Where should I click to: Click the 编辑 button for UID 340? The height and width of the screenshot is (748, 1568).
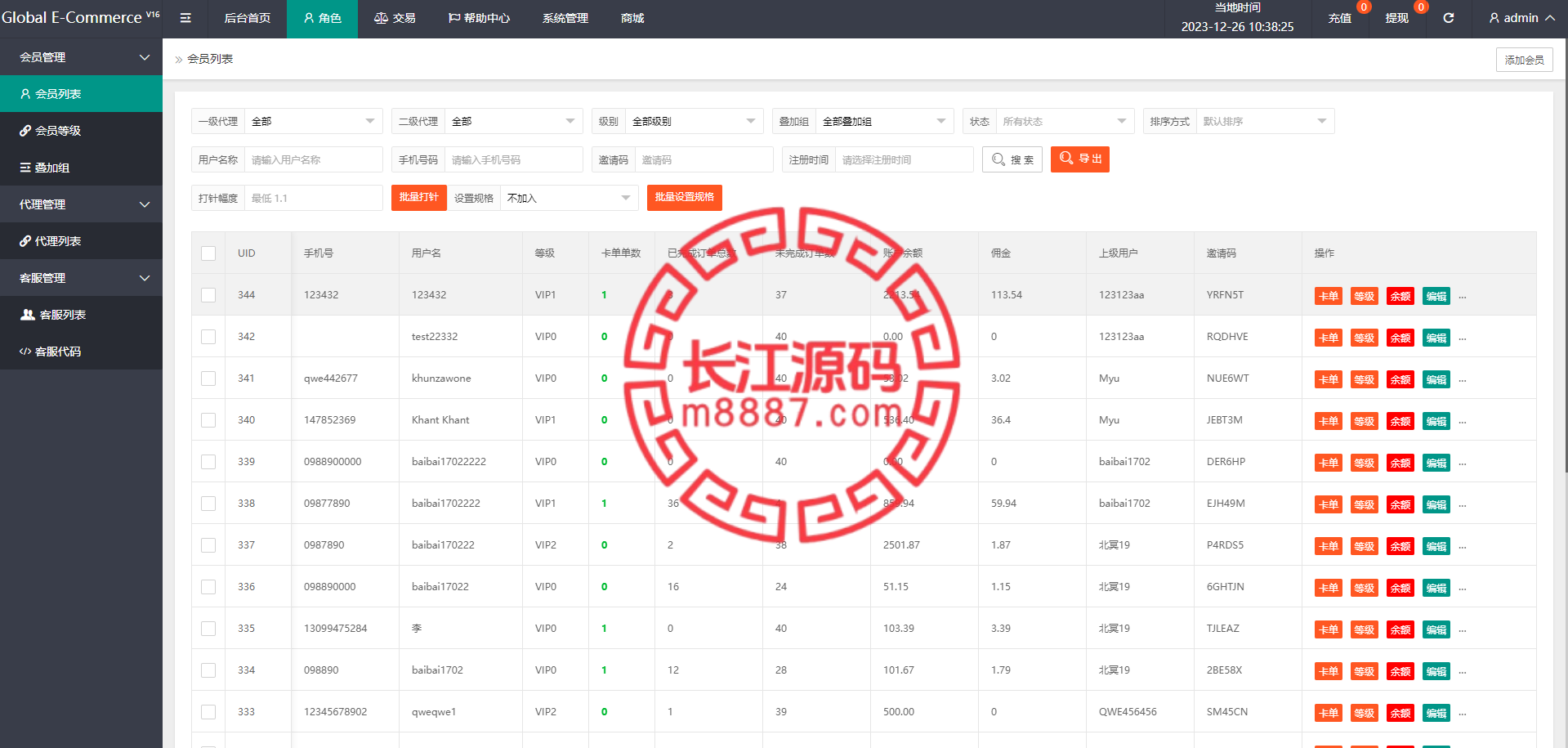pyautogui.click(x=1436, y=421)
